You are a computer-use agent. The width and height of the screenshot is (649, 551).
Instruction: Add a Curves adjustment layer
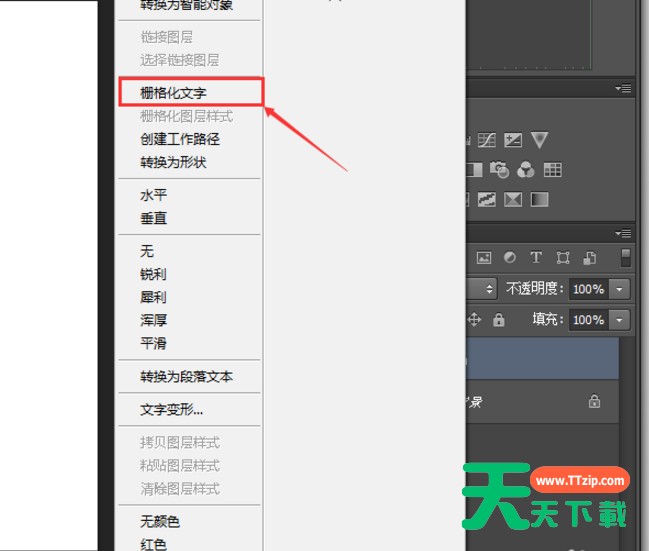point(487,141)
